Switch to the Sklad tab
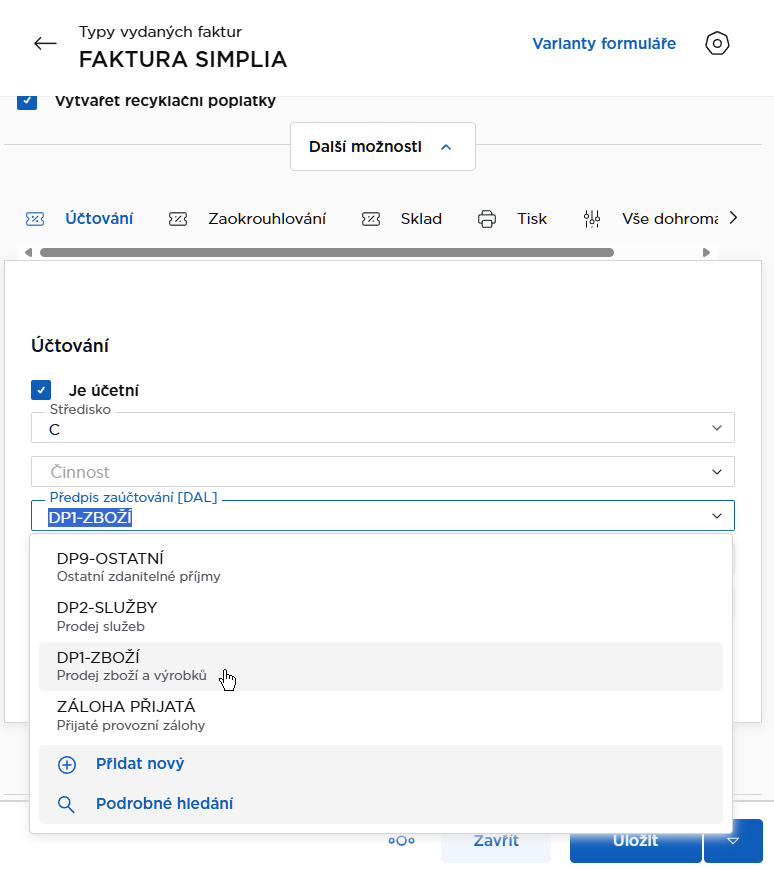This screenshot has height=870, width=774. [x=420, y=218]
